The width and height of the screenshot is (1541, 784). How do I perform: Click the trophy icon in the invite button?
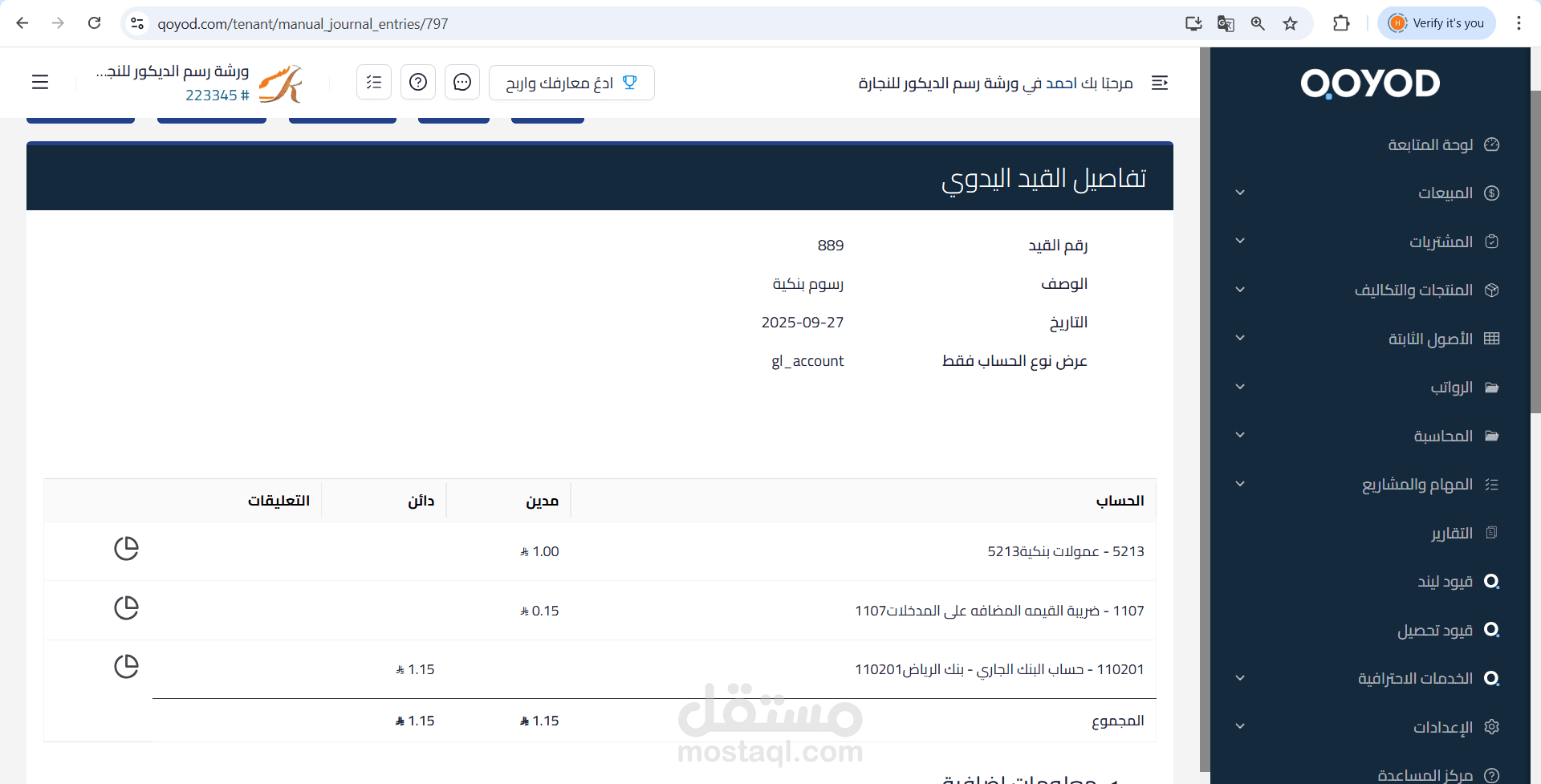(x=631, y=82)
